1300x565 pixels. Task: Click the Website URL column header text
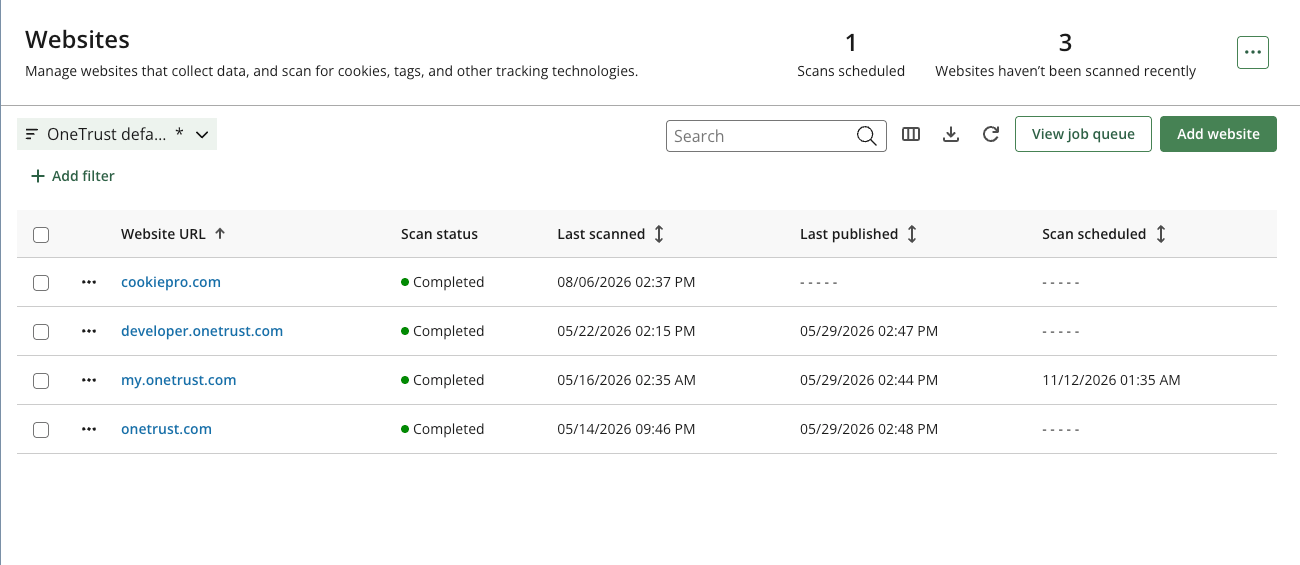(163, 234)
